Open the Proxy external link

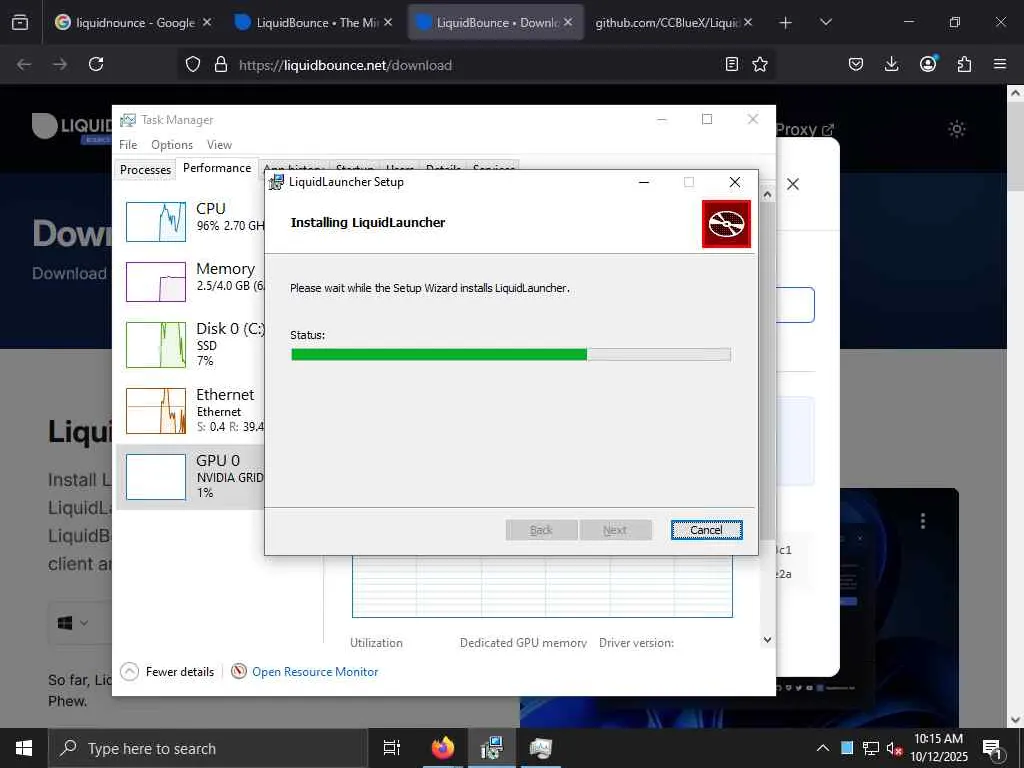coord(805,129)
